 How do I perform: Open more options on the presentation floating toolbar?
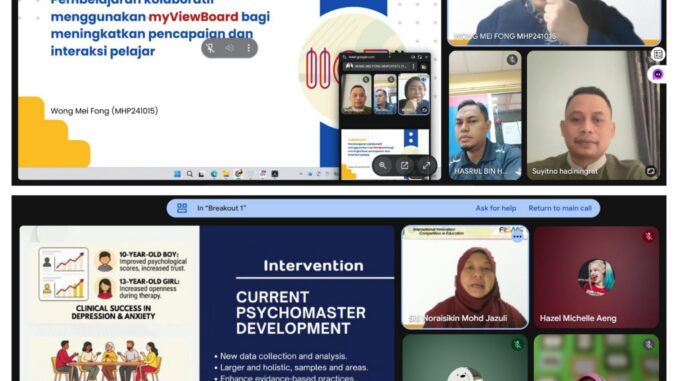pos(249,48)
